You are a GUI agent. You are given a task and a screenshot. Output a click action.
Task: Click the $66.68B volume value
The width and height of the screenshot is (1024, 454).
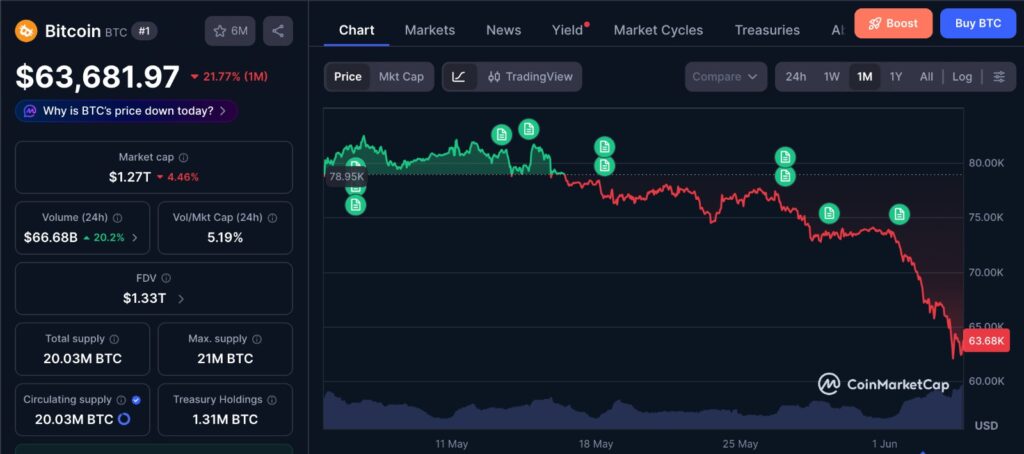(50, 238)
